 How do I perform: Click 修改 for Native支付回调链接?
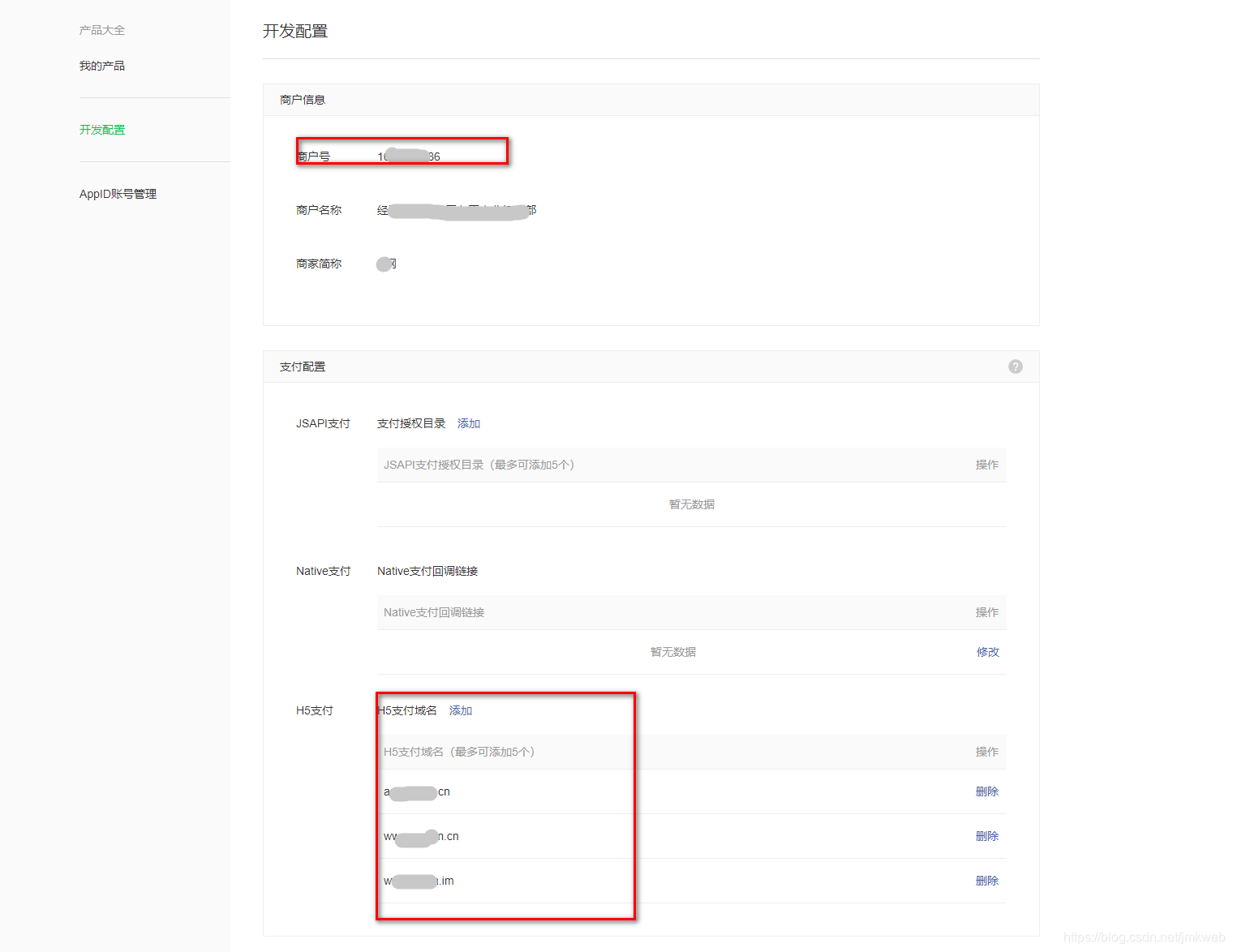point(988,652)
